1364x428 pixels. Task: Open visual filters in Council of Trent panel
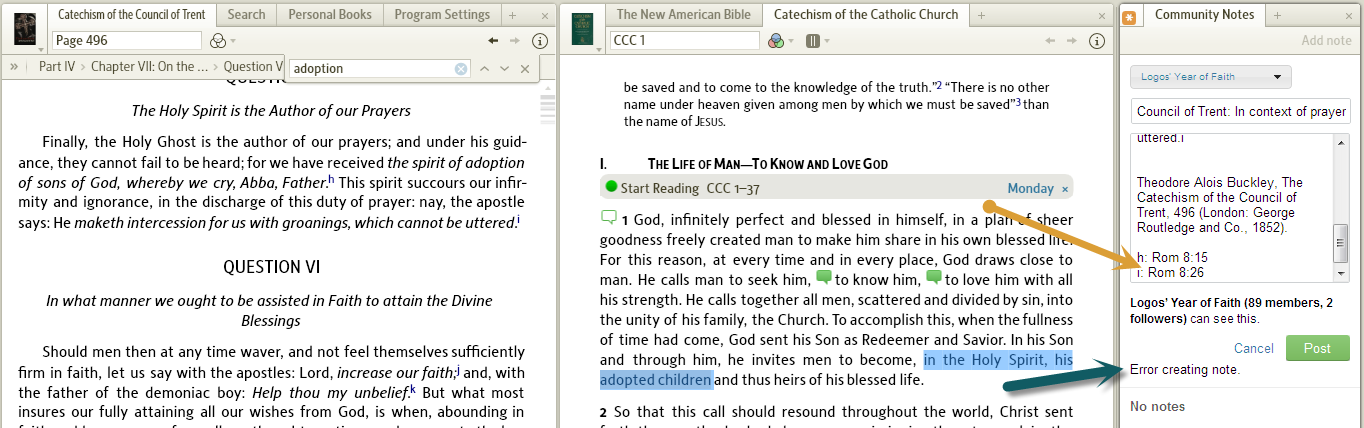click(x=219, y=41)
